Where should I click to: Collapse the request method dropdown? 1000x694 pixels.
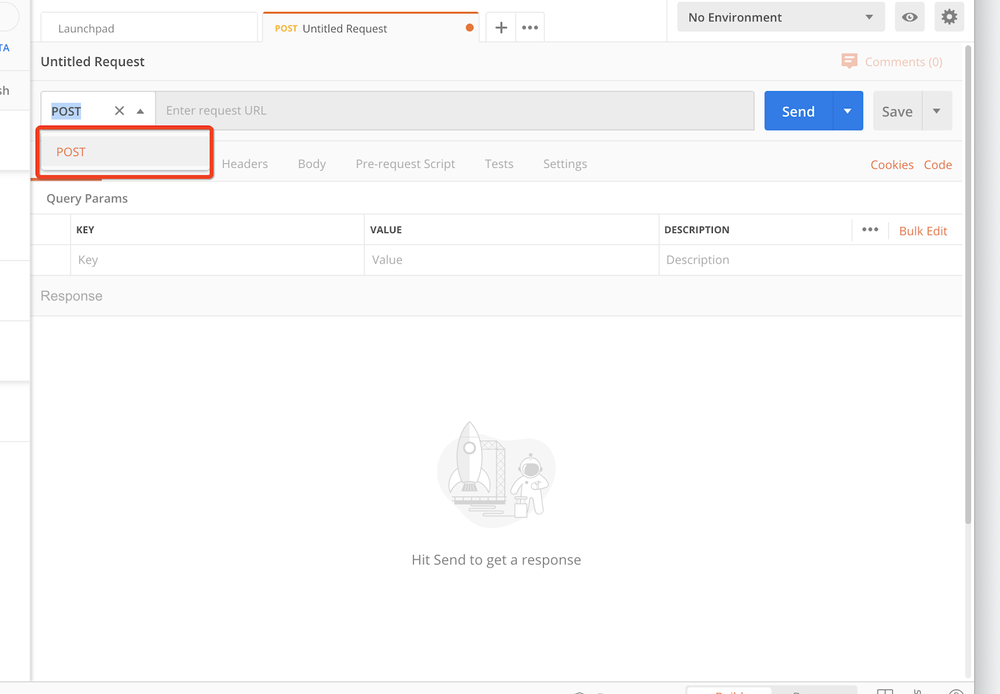(x=140, y=110)
